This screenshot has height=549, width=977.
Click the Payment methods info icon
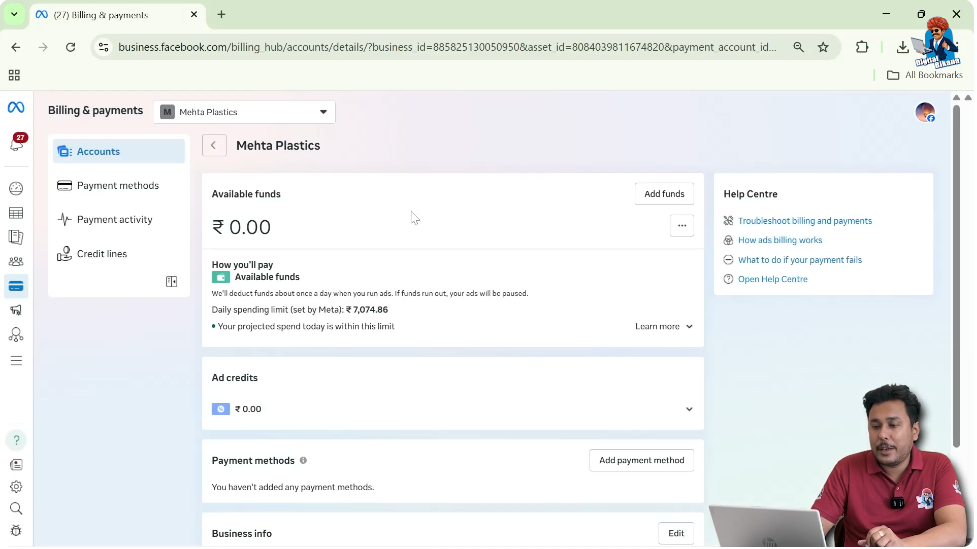pyautogui.click(x=303, y=461)
